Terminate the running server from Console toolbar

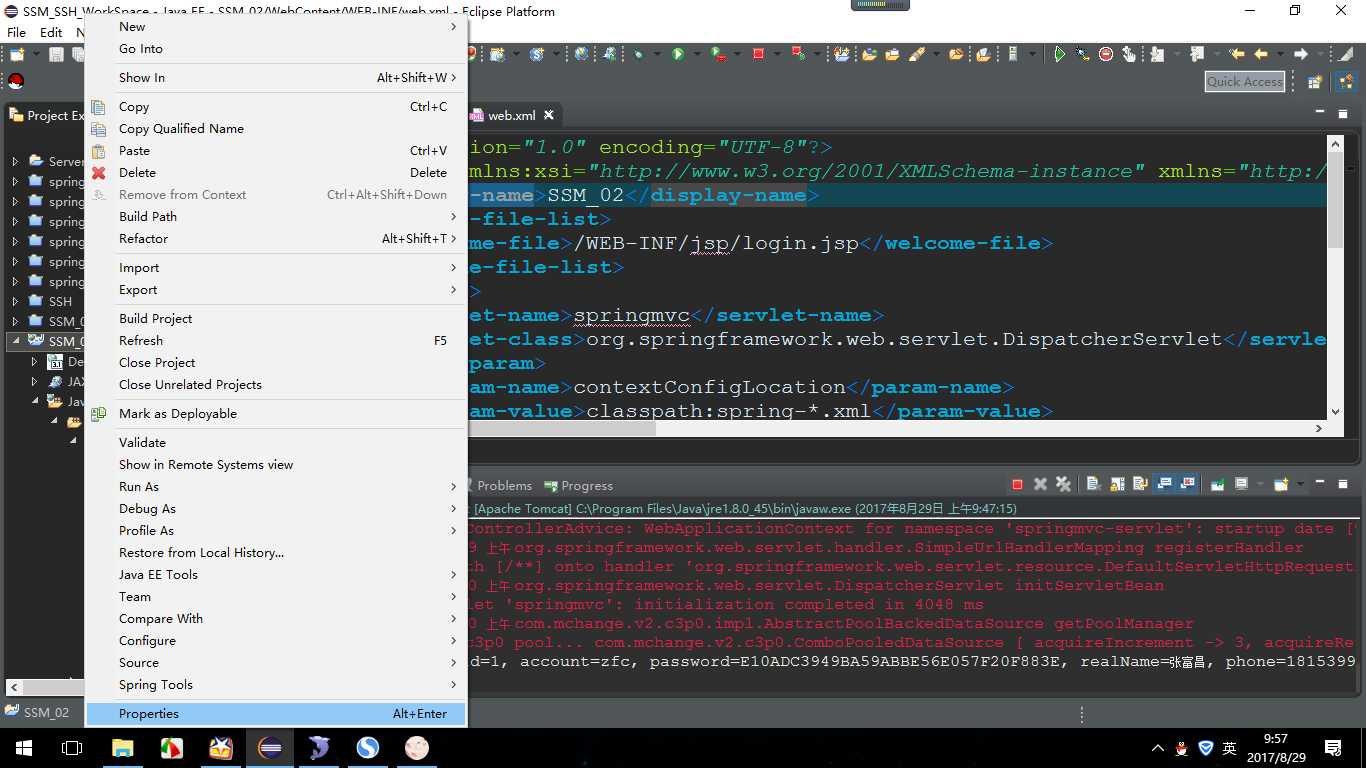1017,485
